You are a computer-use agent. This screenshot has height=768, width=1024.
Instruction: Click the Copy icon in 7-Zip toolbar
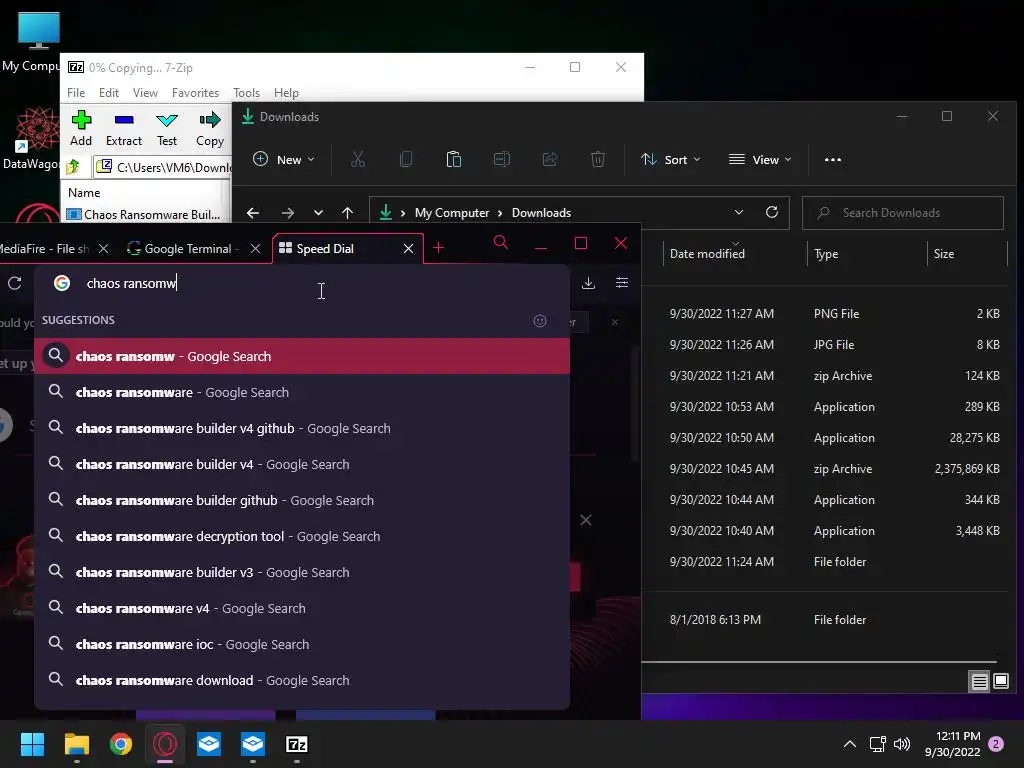(210, 128)
